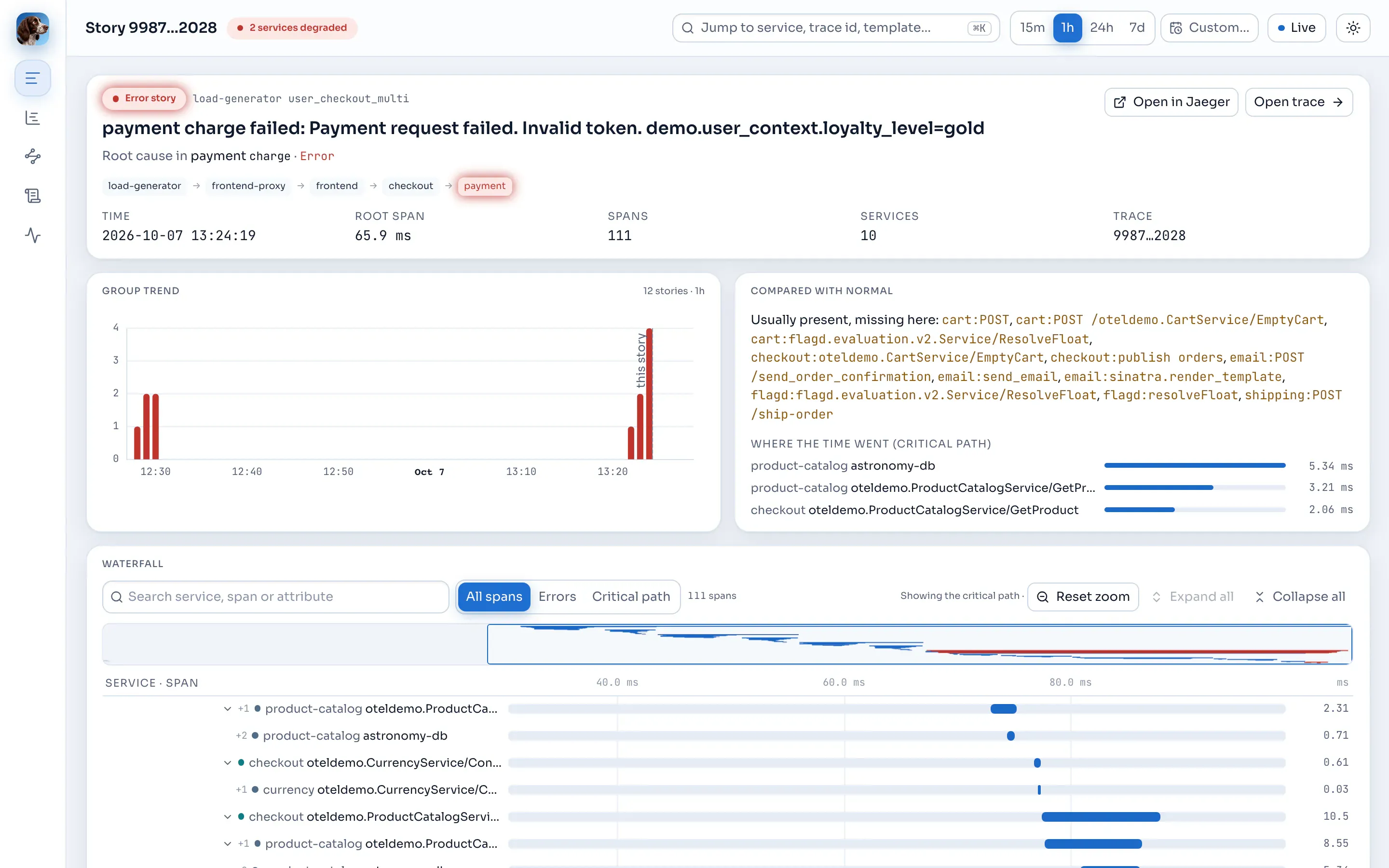Toggle Live mode

1296,28
